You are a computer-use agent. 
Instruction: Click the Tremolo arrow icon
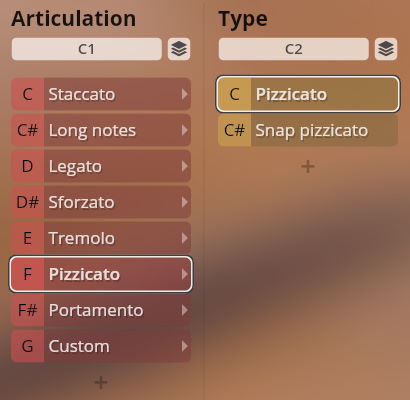click(x=185, y=238)
